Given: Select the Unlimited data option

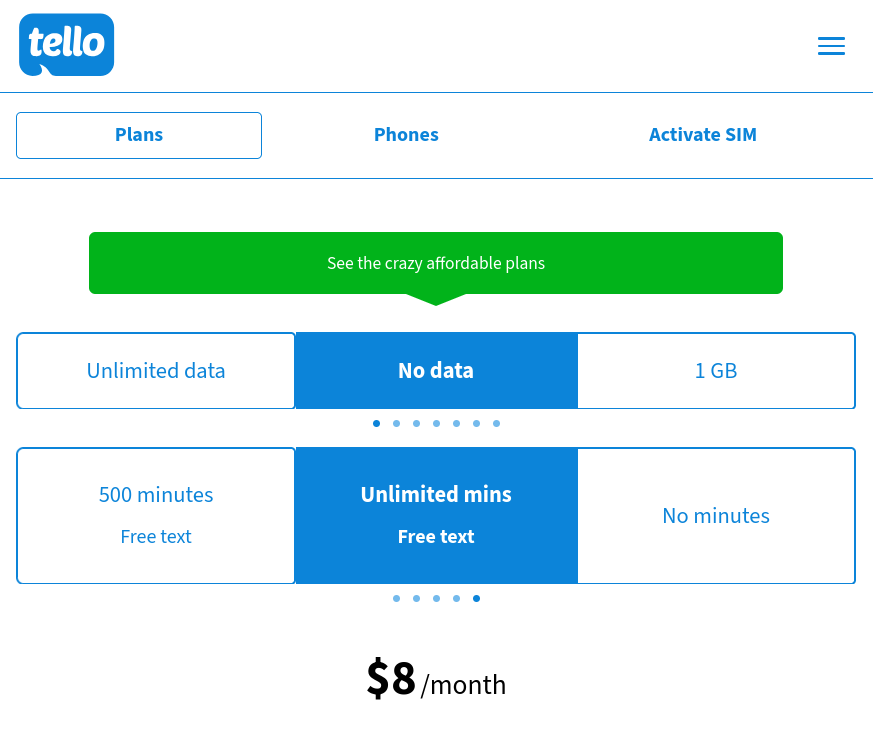Looking at the screenshot, I should 156,371.
